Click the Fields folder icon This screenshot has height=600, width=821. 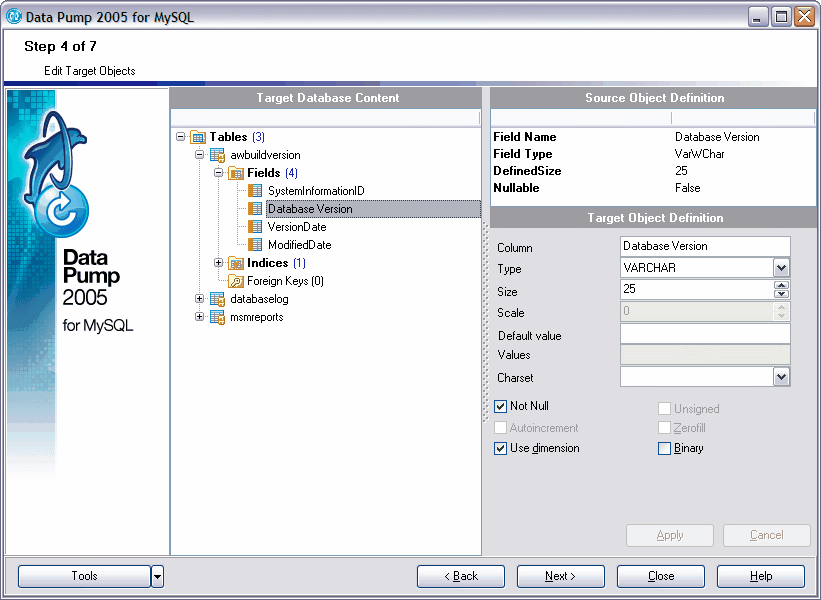click(236, 173)
